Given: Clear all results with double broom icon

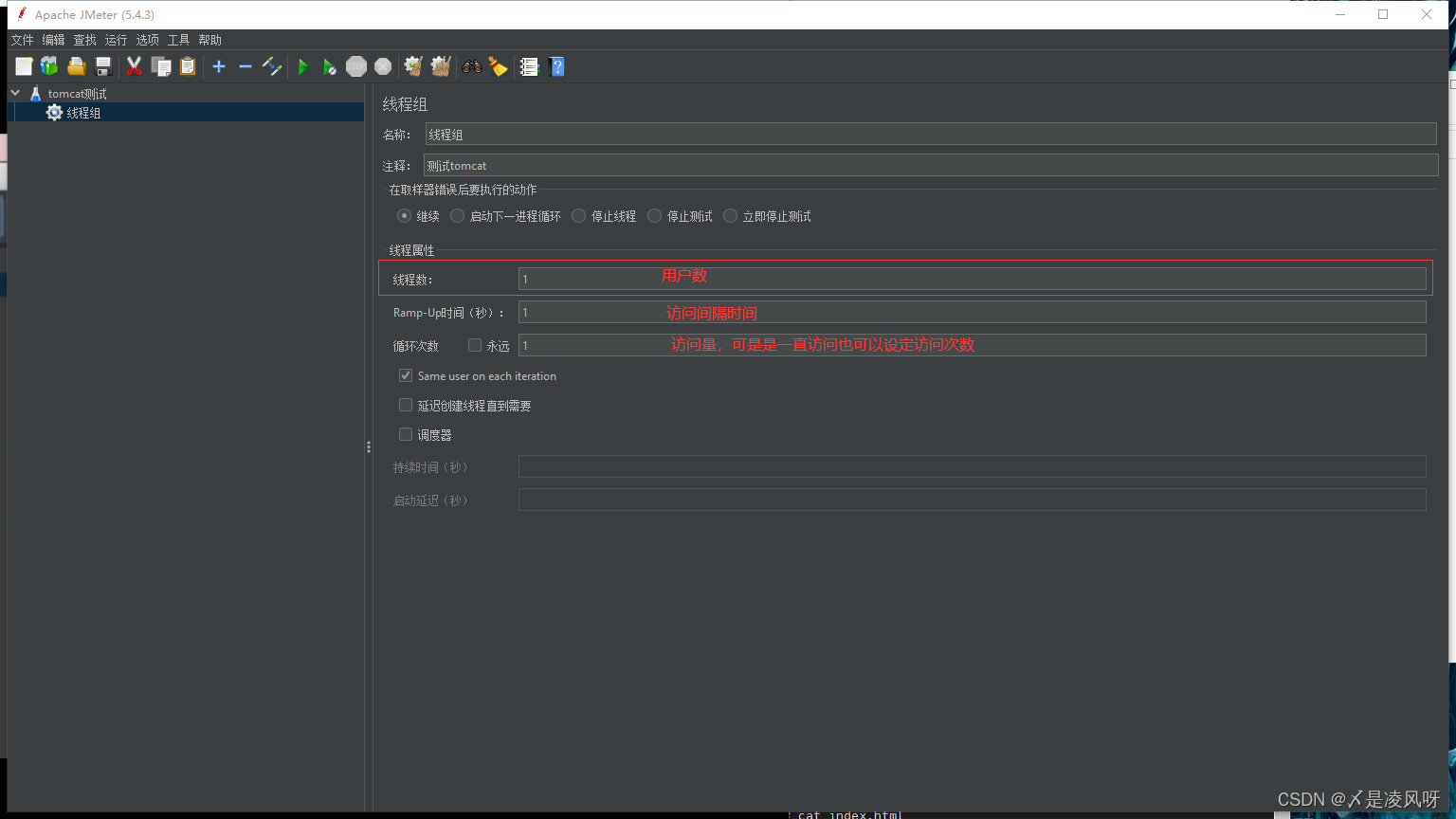Looking at the screenshot, I should [x=440, y=66].
